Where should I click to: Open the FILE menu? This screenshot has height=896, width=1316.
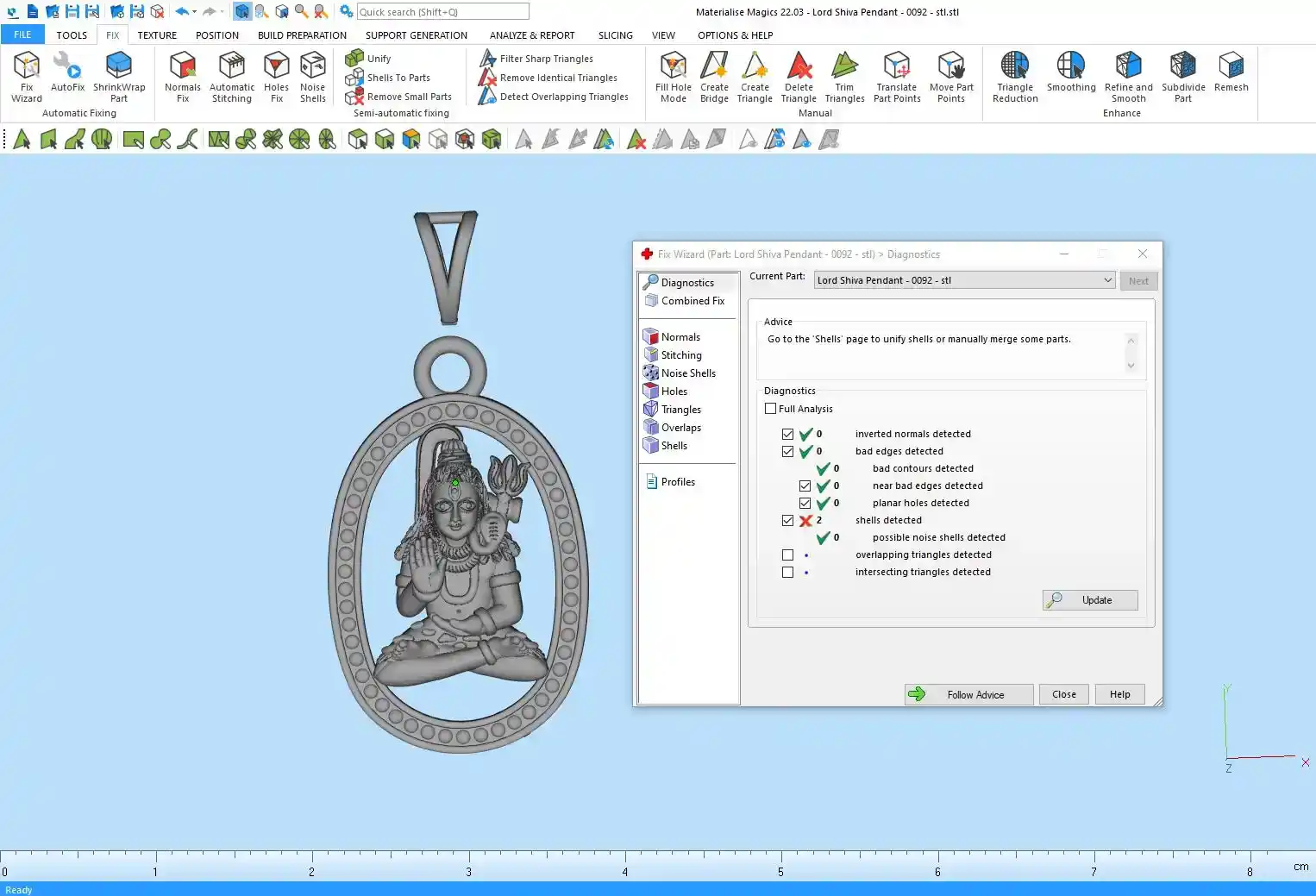tap(22, 35)
